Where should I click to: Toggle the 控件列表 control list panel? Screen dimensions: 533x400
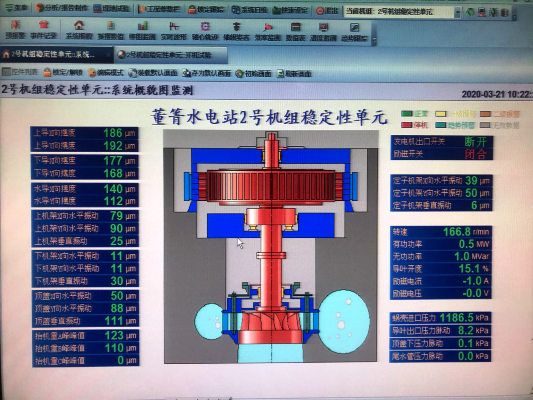point(20,72)
